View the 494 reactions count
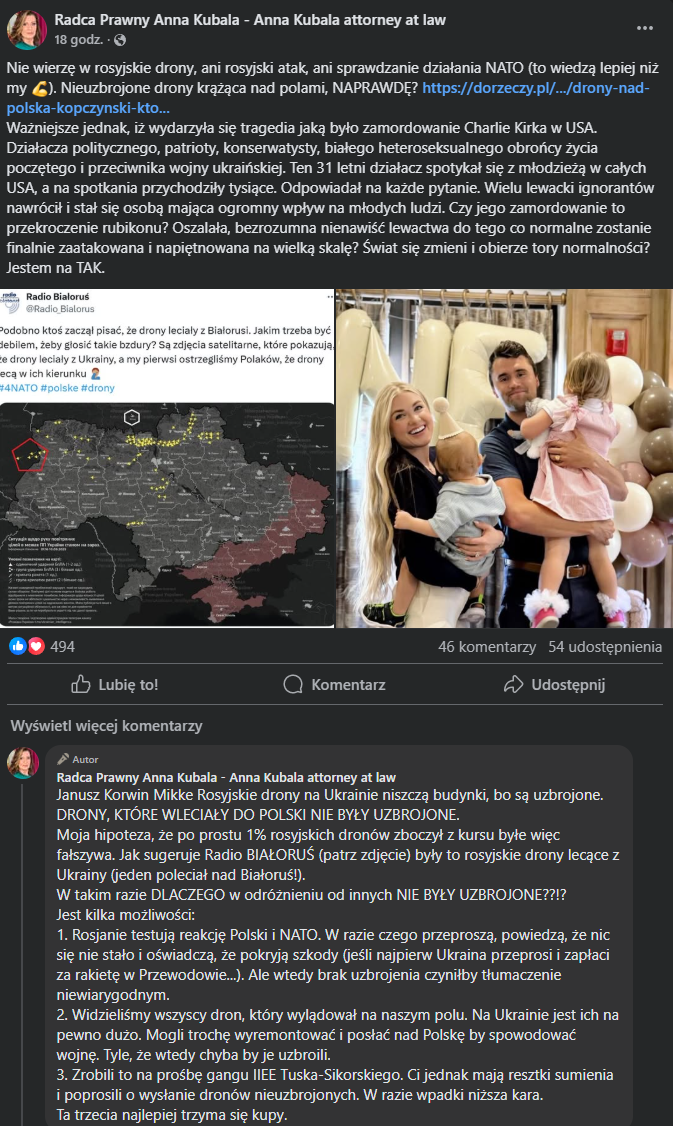Viewport: 673px width, 1126px height. (62, 646)
